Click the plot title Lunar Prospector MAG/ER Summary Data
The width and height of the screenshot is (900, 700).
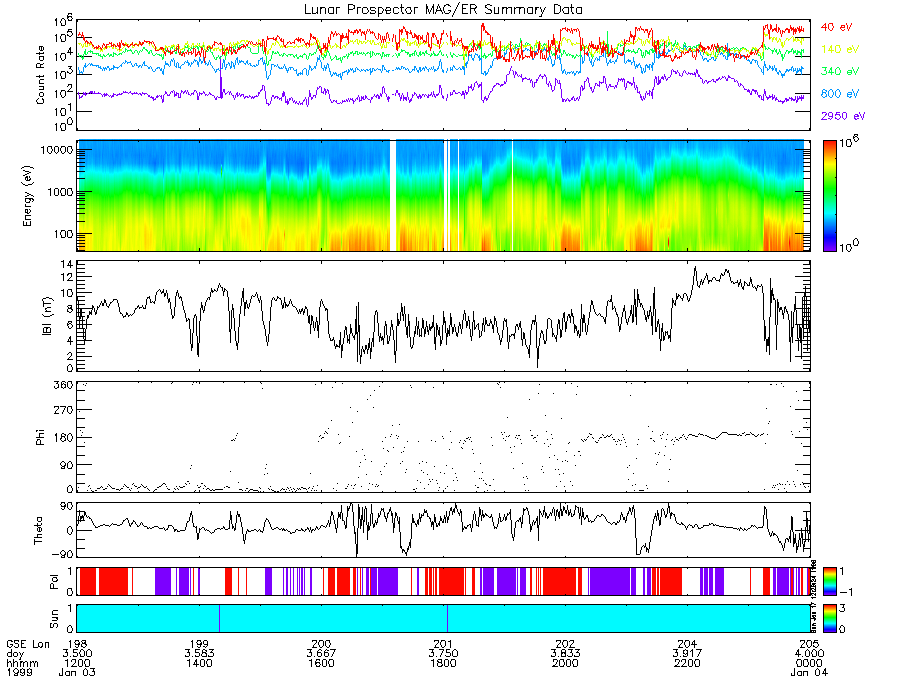pos(443,10)
